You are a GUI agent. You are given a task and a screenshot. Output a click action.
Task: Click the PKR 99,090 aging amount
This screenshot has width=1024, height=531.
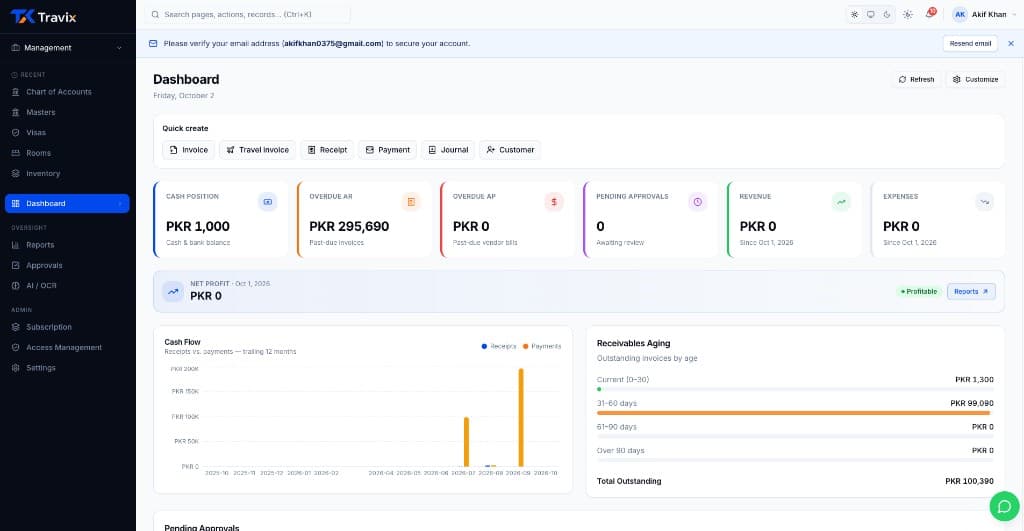pos(972,404)
